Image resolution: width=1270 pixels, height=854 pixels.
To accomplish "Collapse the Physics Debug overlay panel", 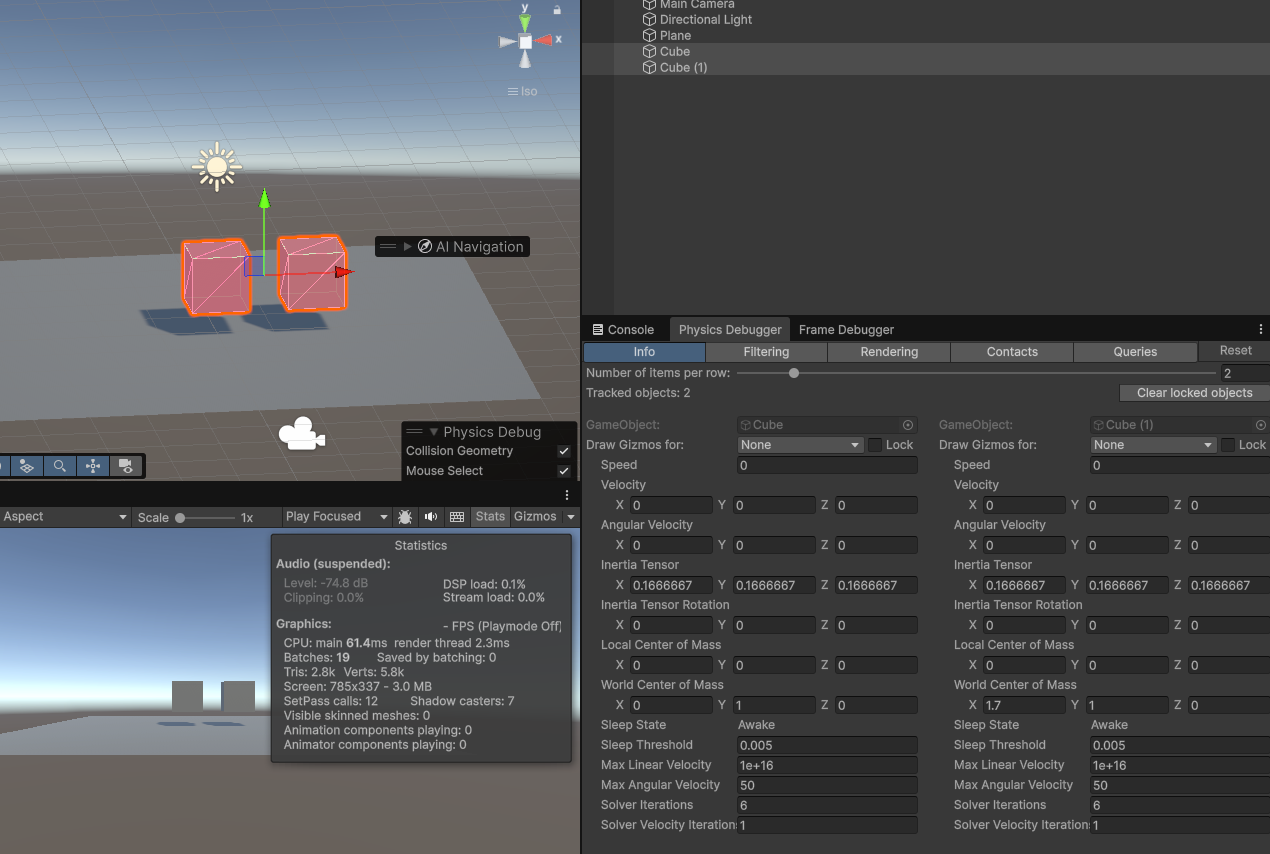I will [x=434, y=432].
